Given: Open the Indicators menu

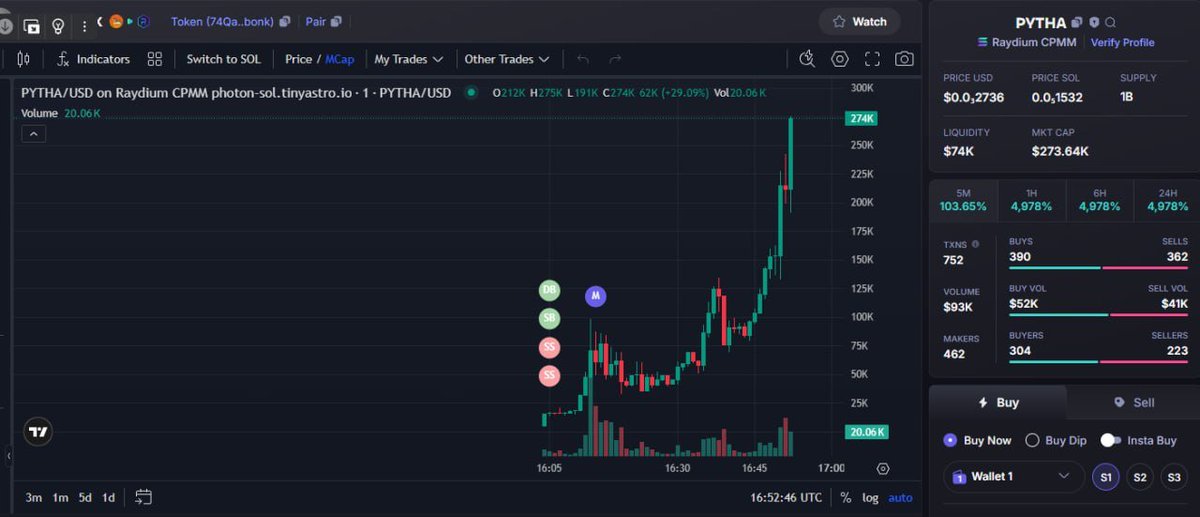Looking at the screenshot, I should point(93,59).
